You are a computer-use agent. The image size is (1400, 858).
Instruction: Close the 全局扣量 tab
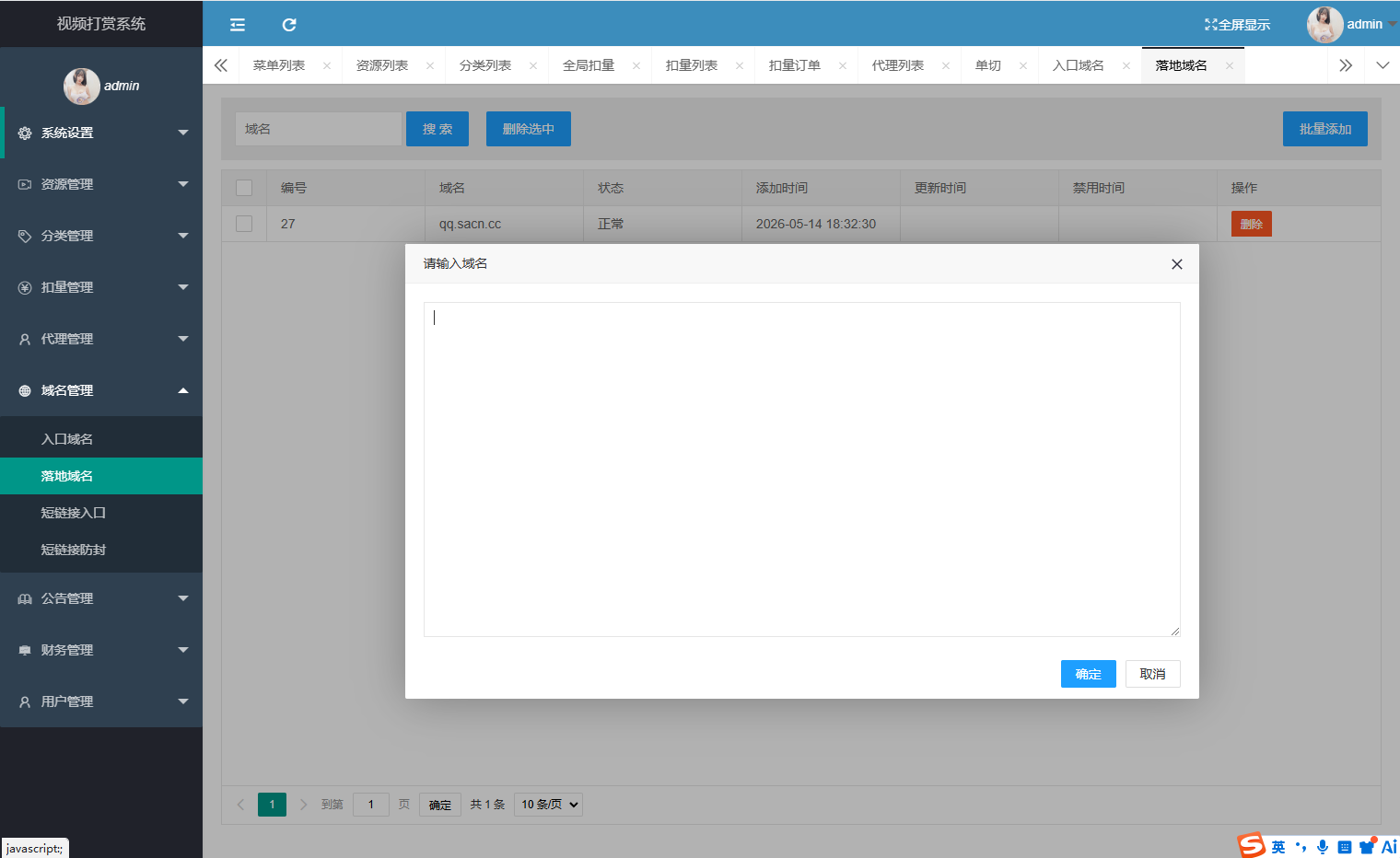click(x=636, y=66)
